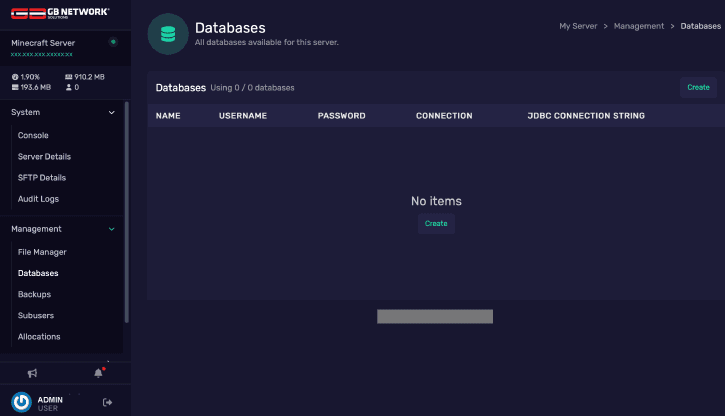Click Create button under No items
The image size is (725, 416).
[436, 223]
